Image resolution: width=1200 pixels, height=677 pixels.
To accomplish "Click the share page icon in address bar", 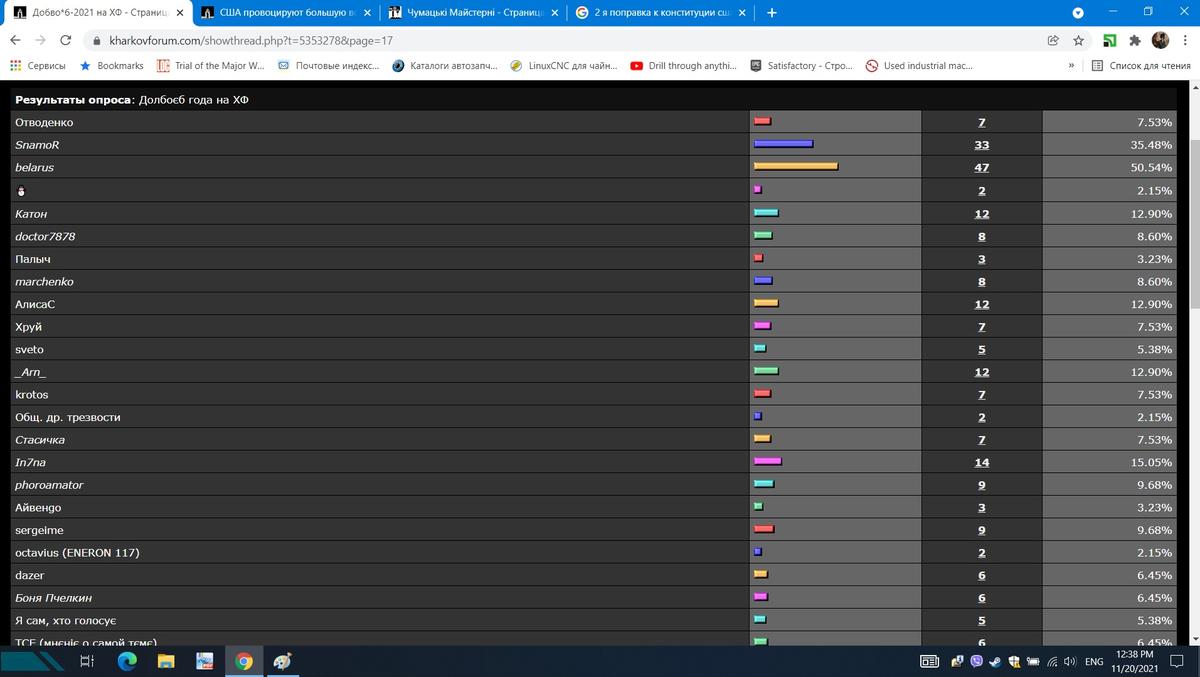I will (x=1053, y=41).
